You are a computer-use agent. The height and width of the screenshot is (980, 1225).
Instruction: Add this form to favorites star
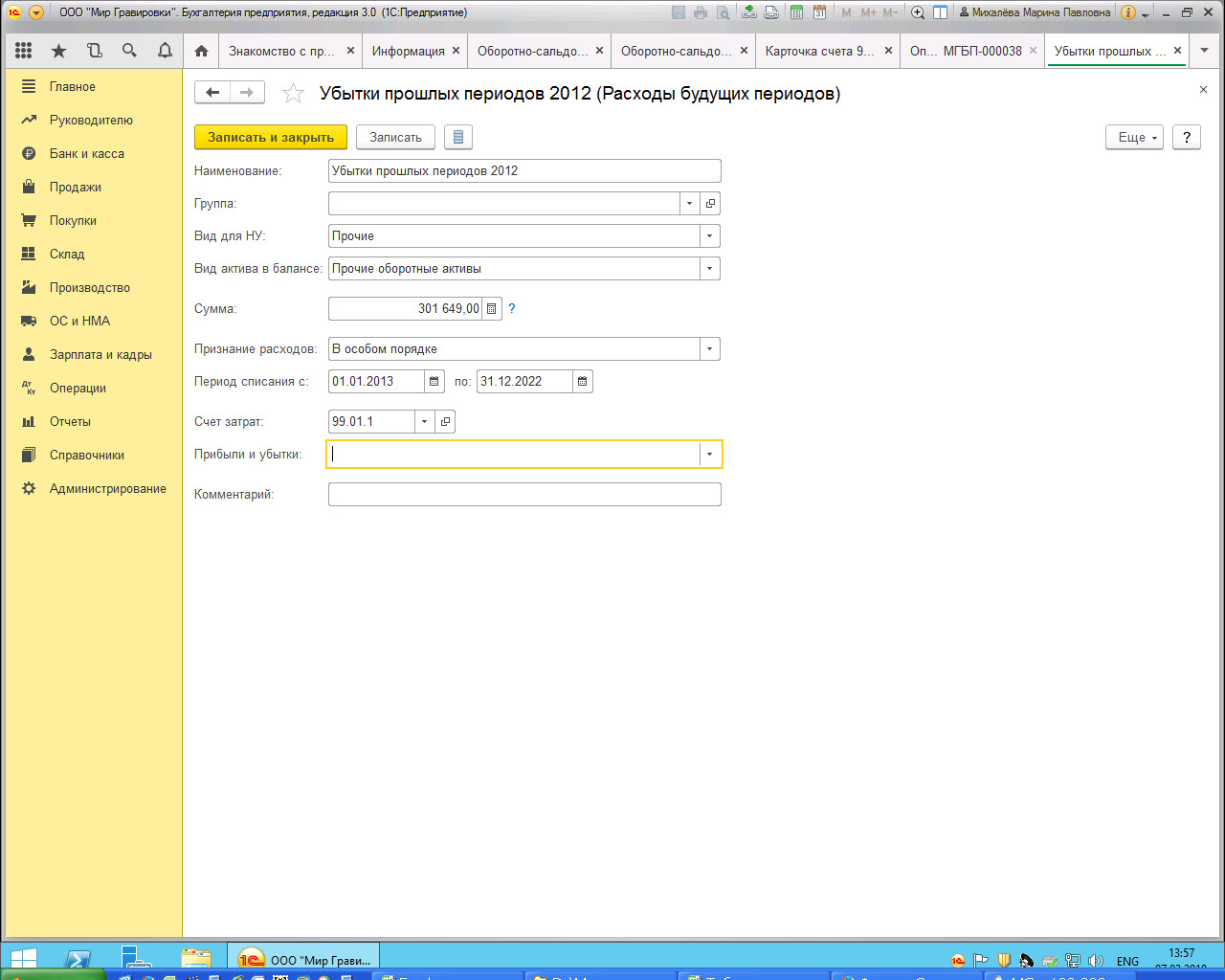click(x=293, y=94)
